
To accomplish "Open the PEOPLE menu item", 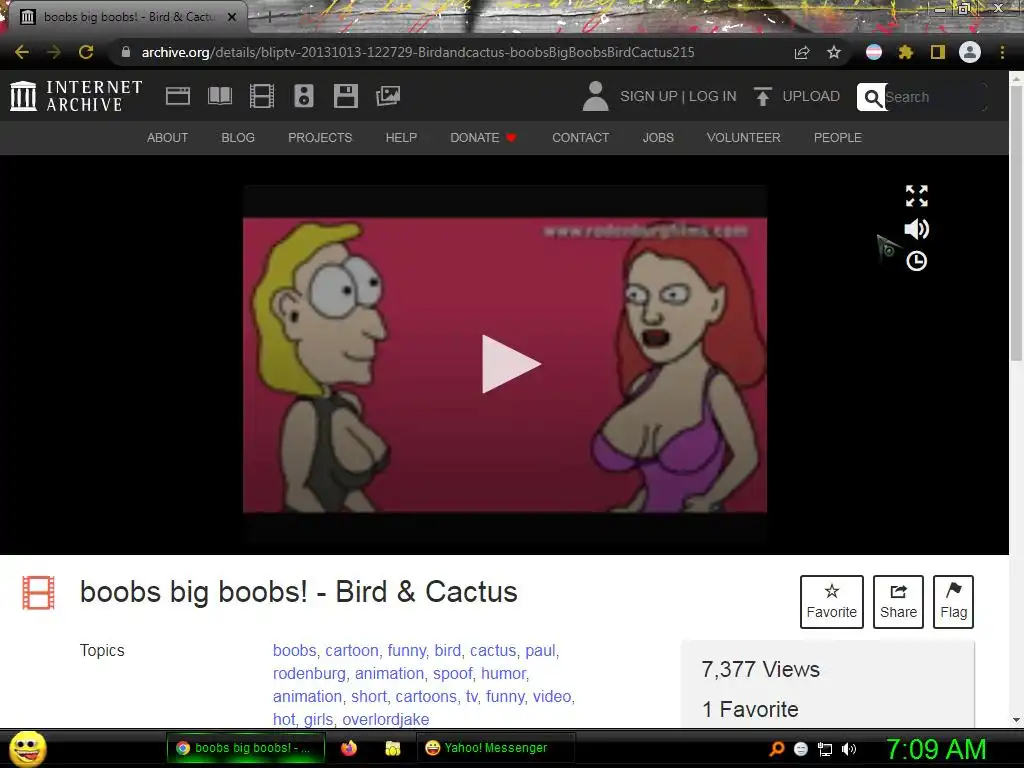I will coord(838,138).
